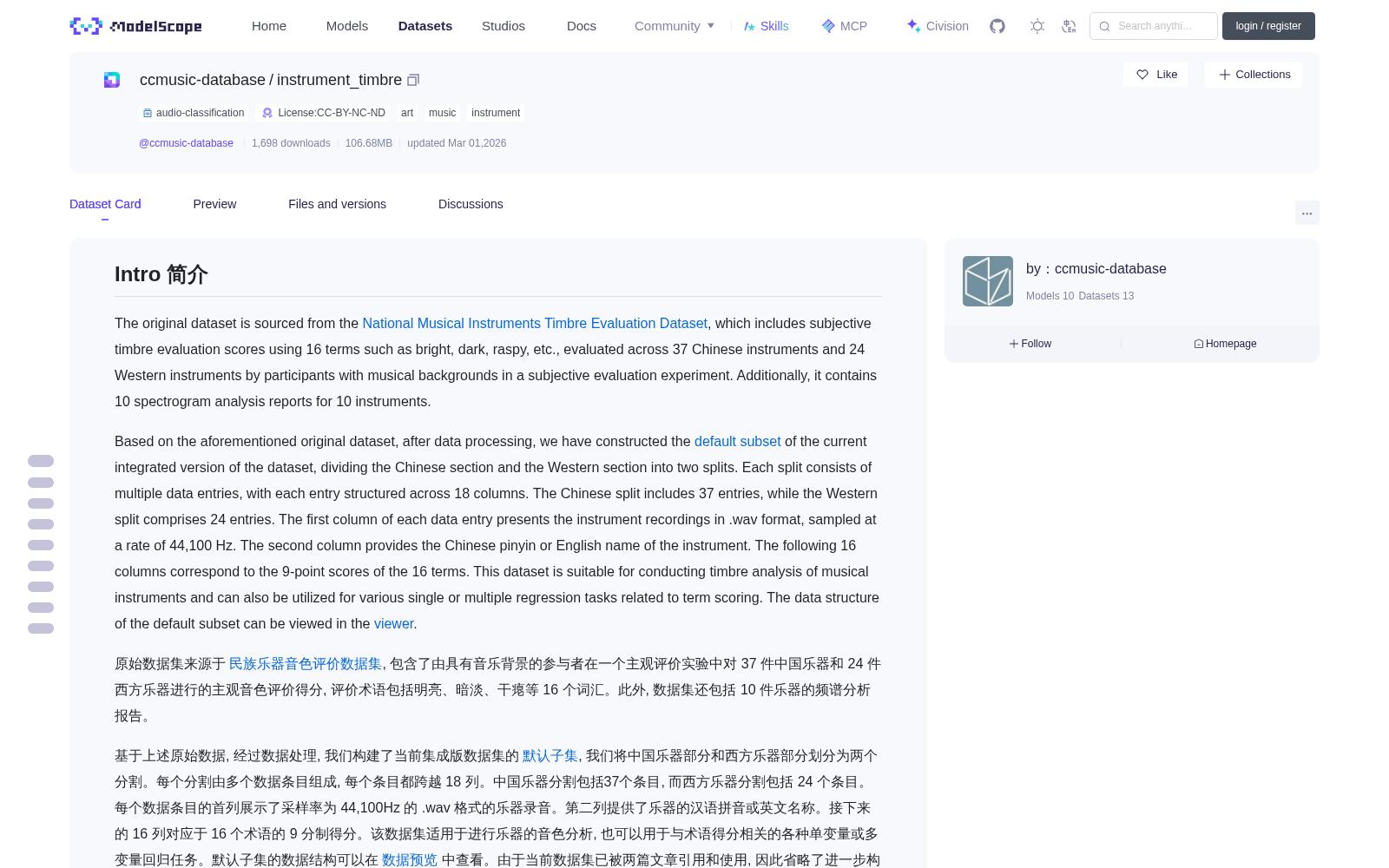
Task: Click the 'by：ccmusic-database' author name
Action: [1096, 269]
